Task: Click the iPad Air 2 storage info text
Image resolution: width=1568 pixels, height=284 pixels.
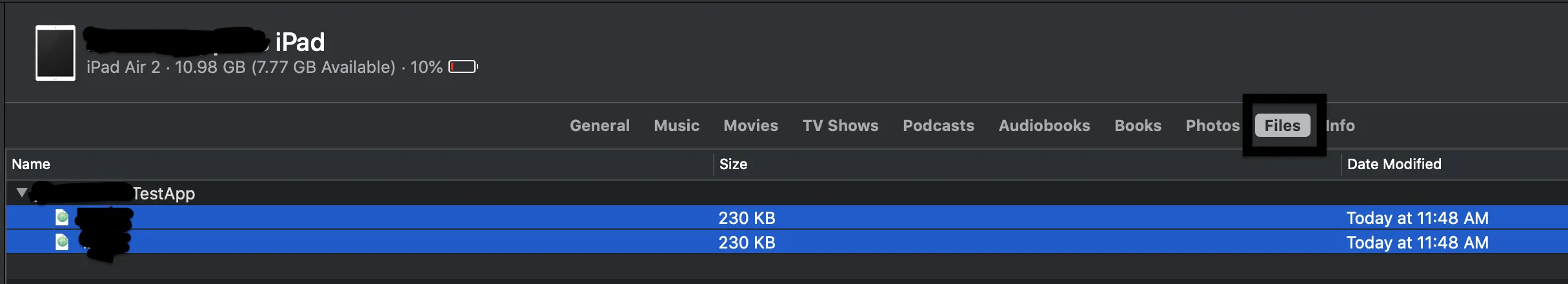Action: [241, 67]
